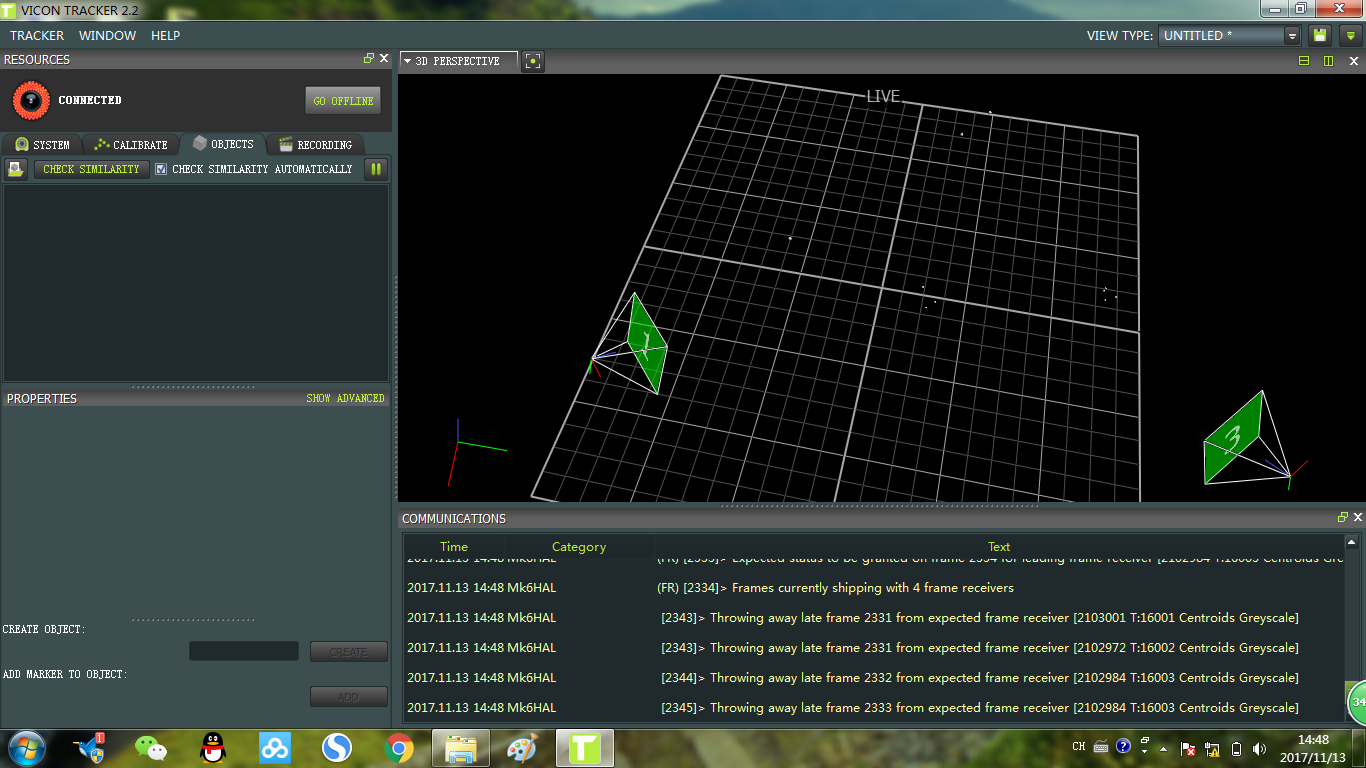Click Show Advanced in Properties
1366x768 pixels.
[x=345, y=398]
